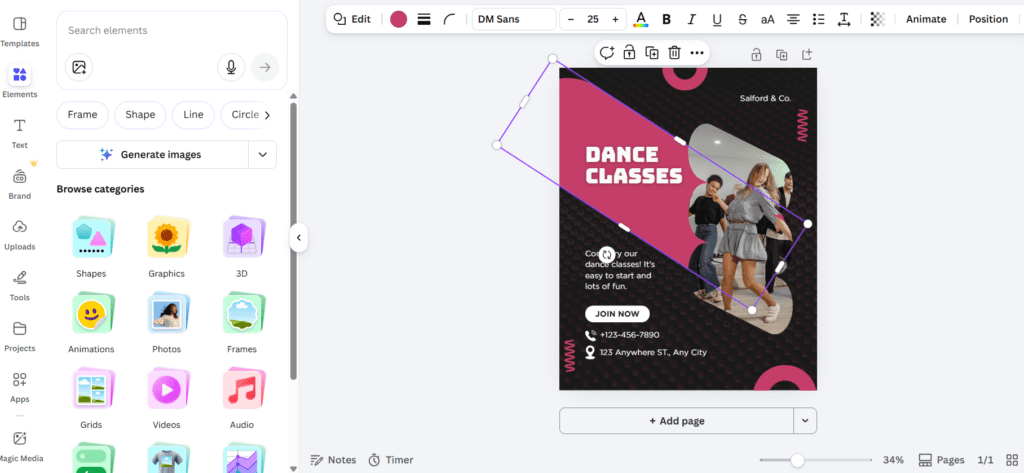The height and width of the screenshot is (473, 1024).
Task: Open the Elements tab in sidebar
Action: click(19, 80)
